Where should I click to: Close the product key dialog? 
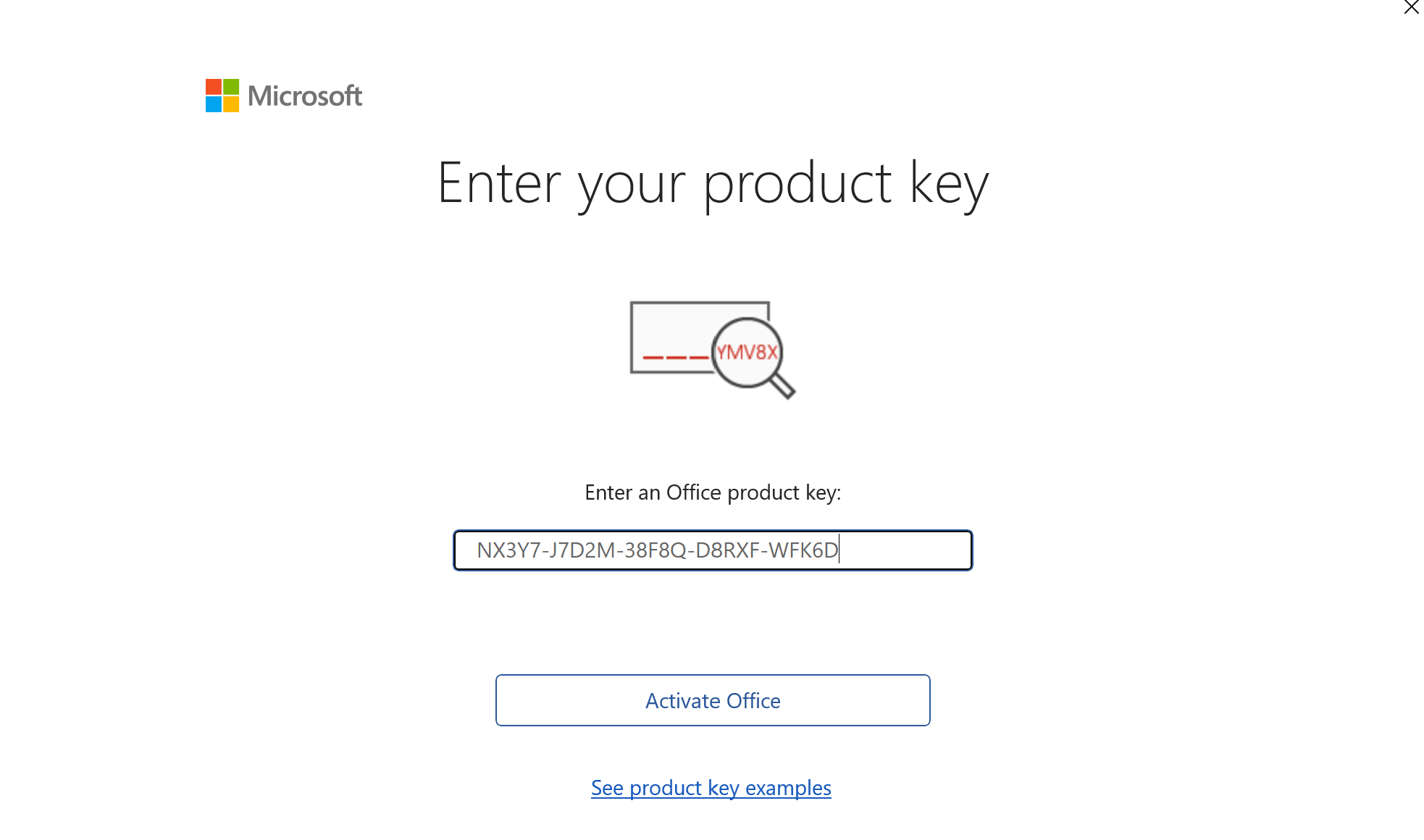pos(1411,7)
